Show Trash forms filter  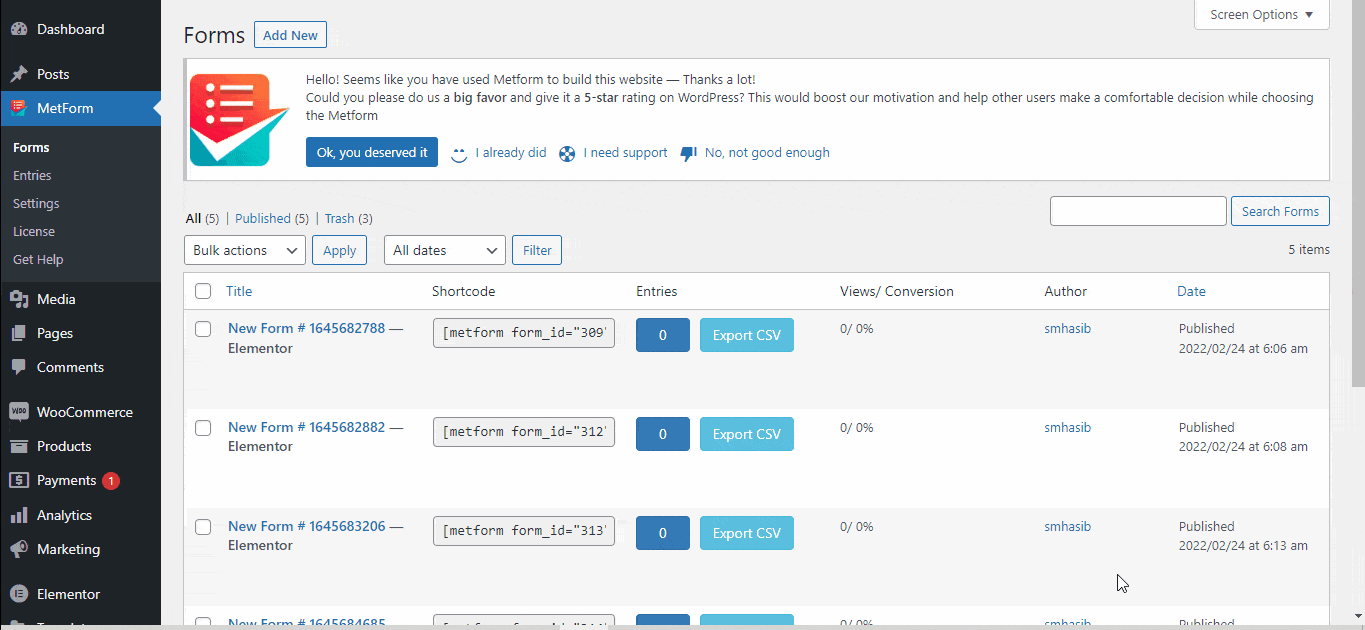click(x=349, y=218)
